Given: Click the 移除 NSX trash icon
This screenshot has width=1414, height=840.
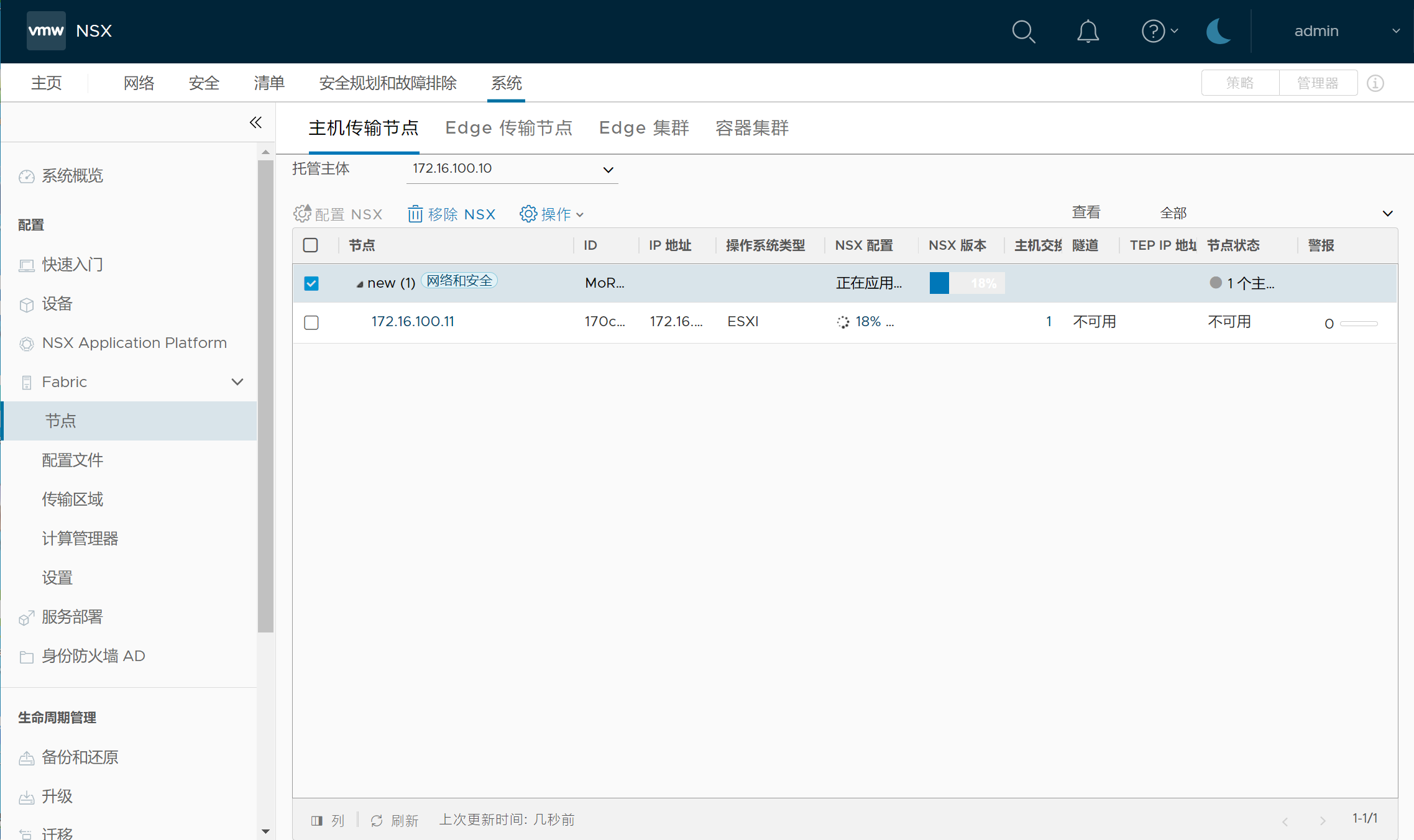Looking at the screenshot, I should click(x=415, y=214).
